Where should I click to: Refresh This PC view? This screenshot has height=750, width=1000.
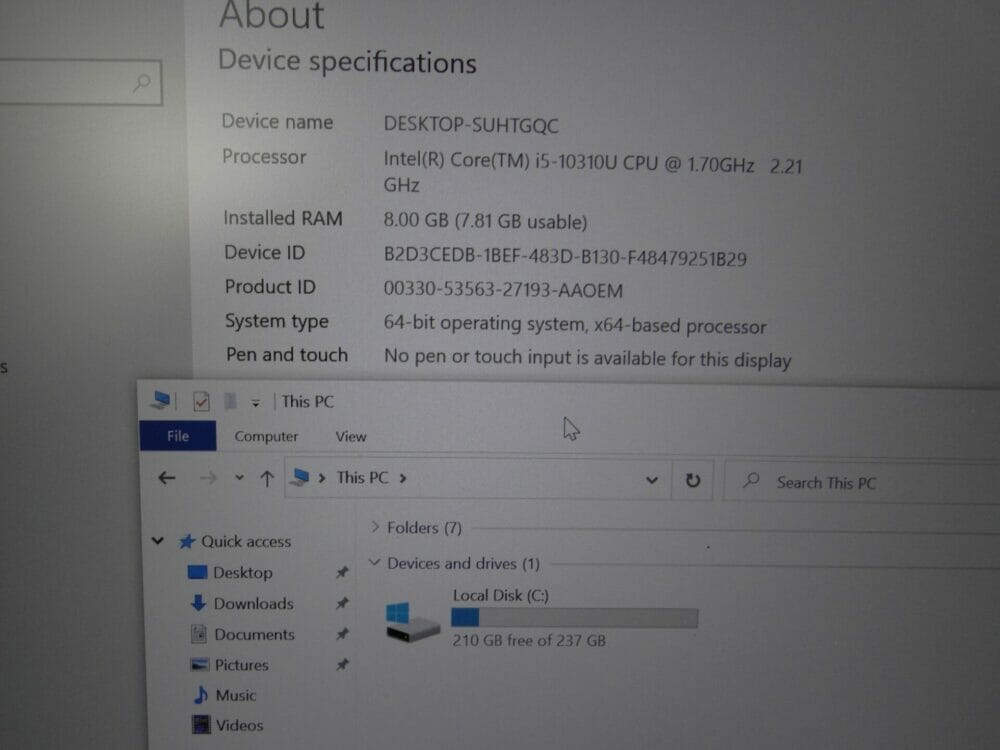pos(693,480)
